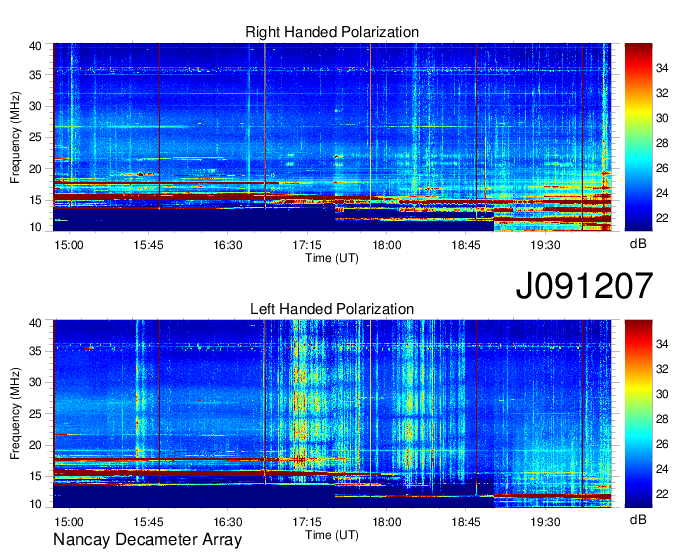Click the 40 MHz tick on right-handed plot axis
Screen dimensions: 680x552
point(35,46)
